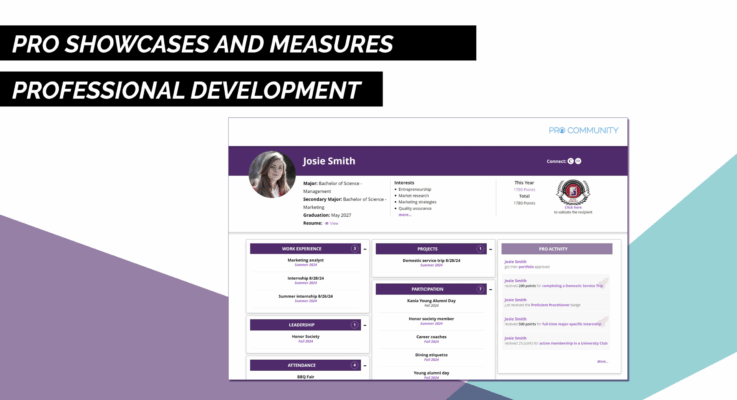Collapse the Projects section

coord(491,248)
